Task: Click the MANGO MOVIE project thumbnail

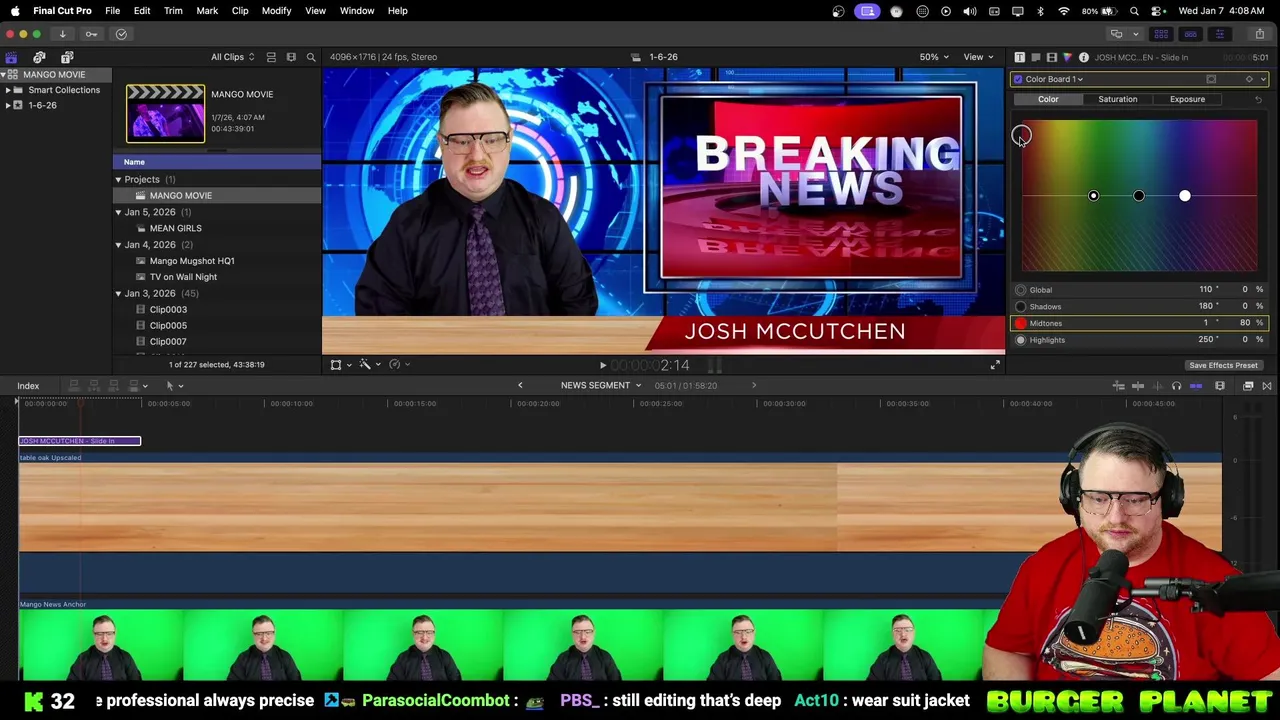Action: (x=165, y=113)
